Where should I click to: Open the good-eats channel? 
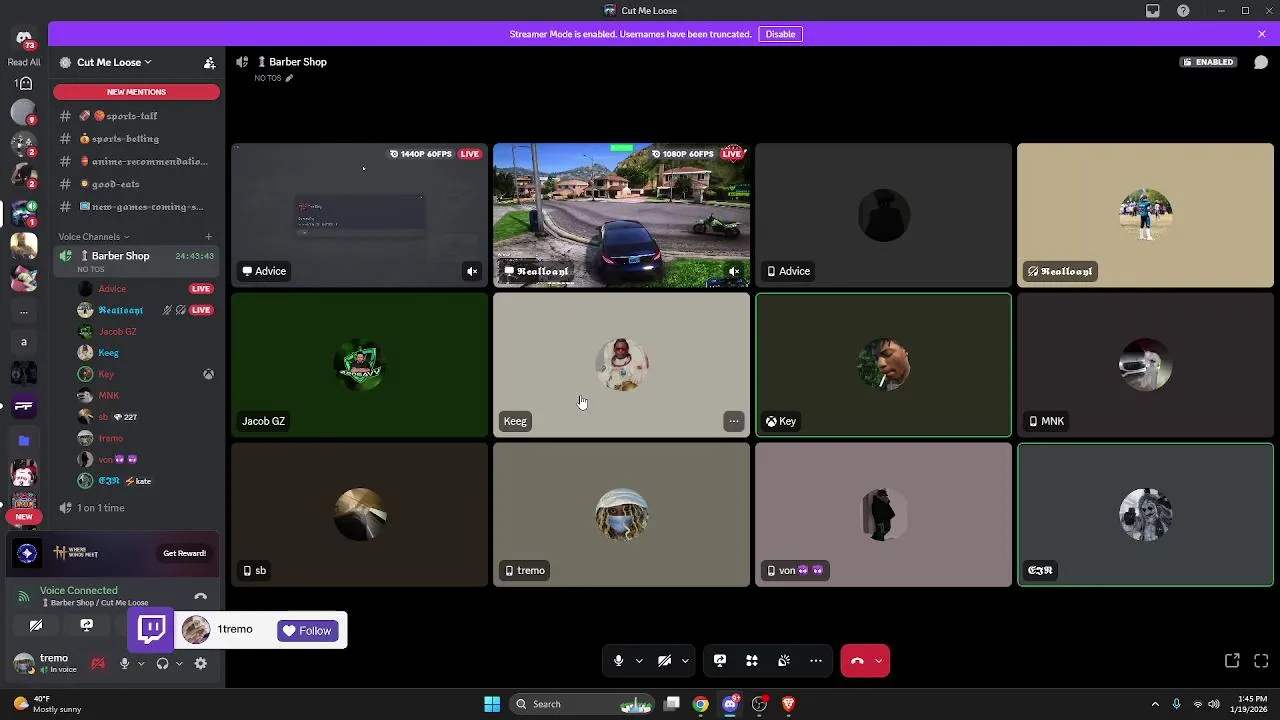point(137,184)
